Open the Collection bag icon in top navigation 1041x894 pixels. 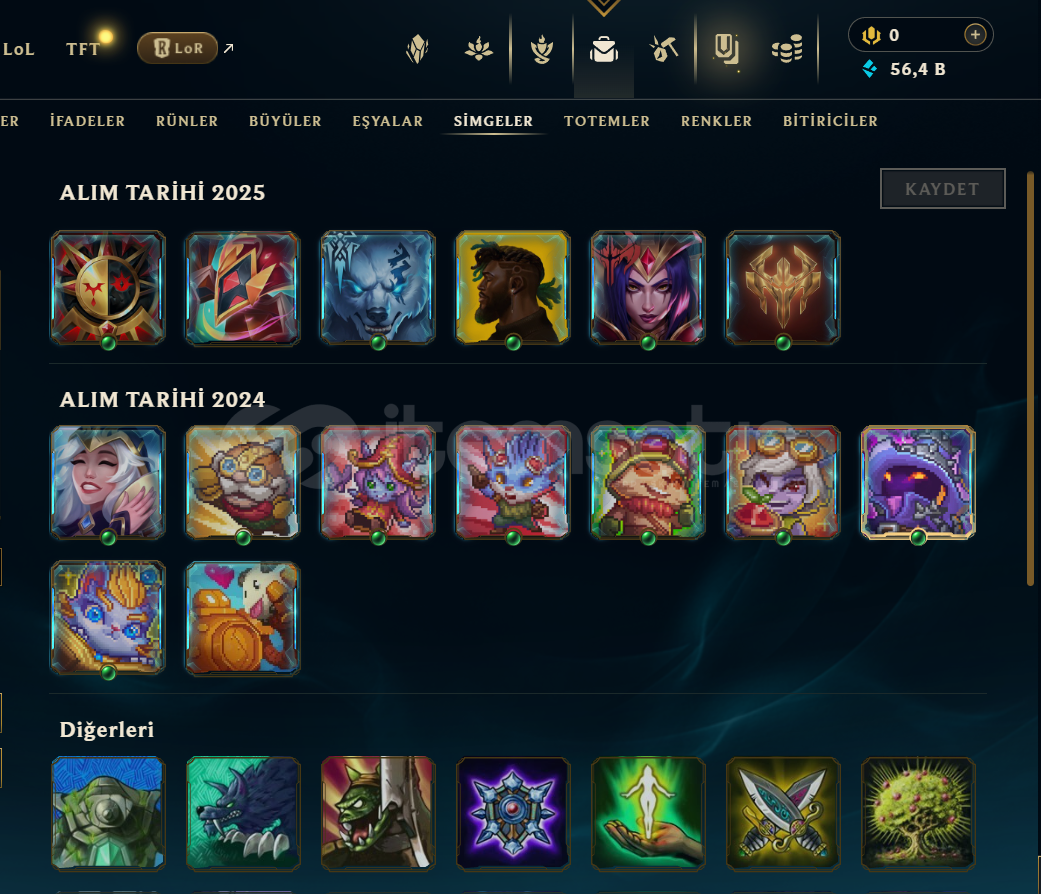point(603,49)
